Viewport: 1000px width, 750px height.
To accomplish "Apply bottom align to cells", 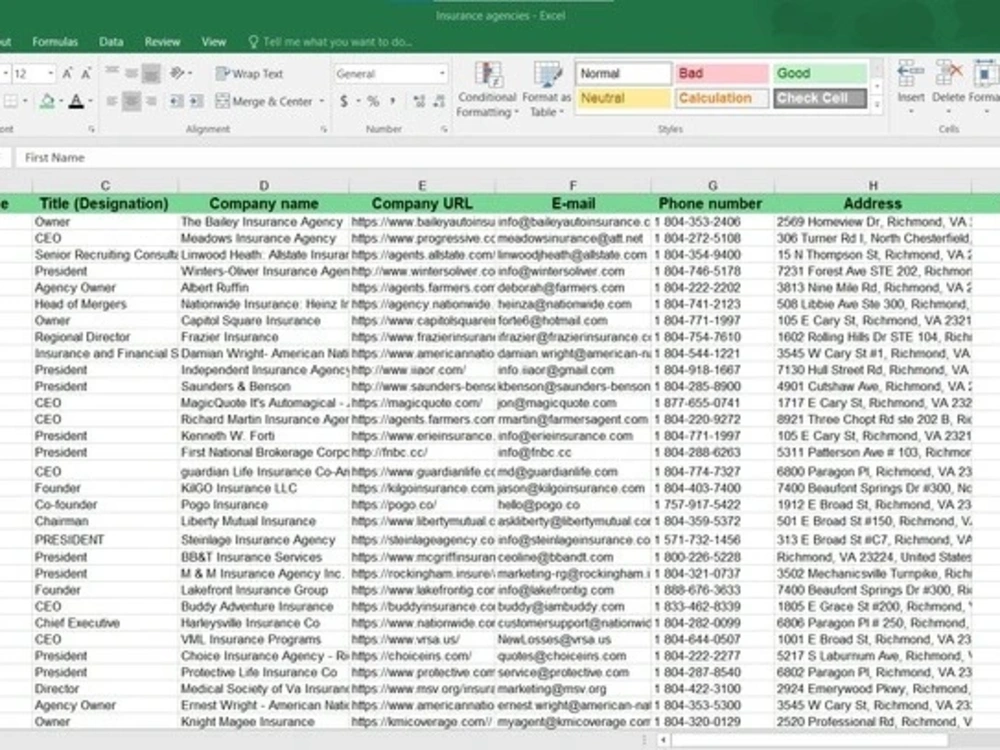I will [x=151, y=73].
